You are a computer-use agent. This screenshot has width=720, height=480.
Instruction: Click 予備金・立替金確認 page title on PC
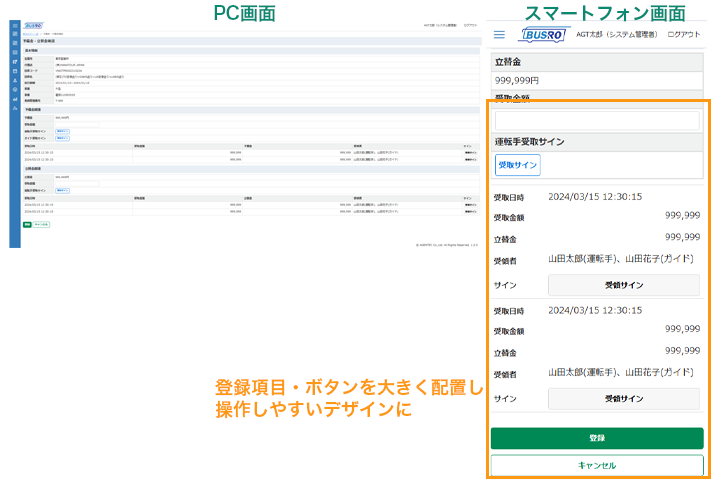click(39, 41)
